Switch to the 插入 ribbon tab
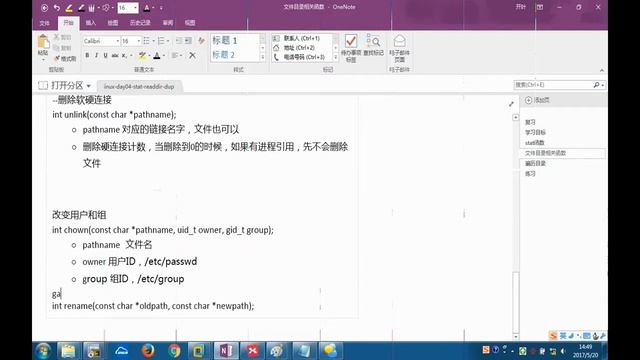Screen dimensions: 640x360 (91, 23)
